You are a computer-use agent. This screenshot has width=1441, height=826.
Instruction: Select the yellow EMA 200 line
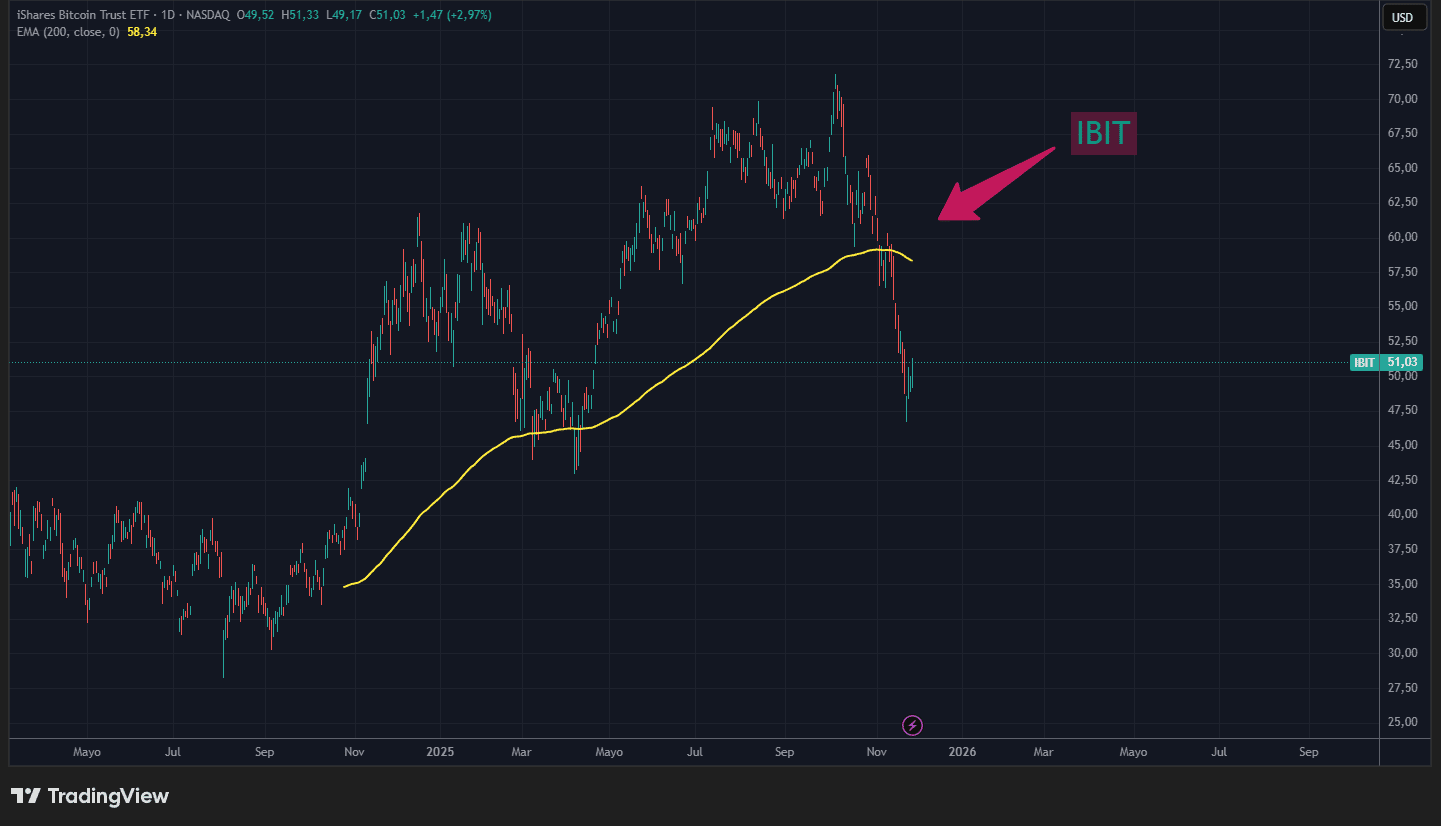[x=690, y=366]
